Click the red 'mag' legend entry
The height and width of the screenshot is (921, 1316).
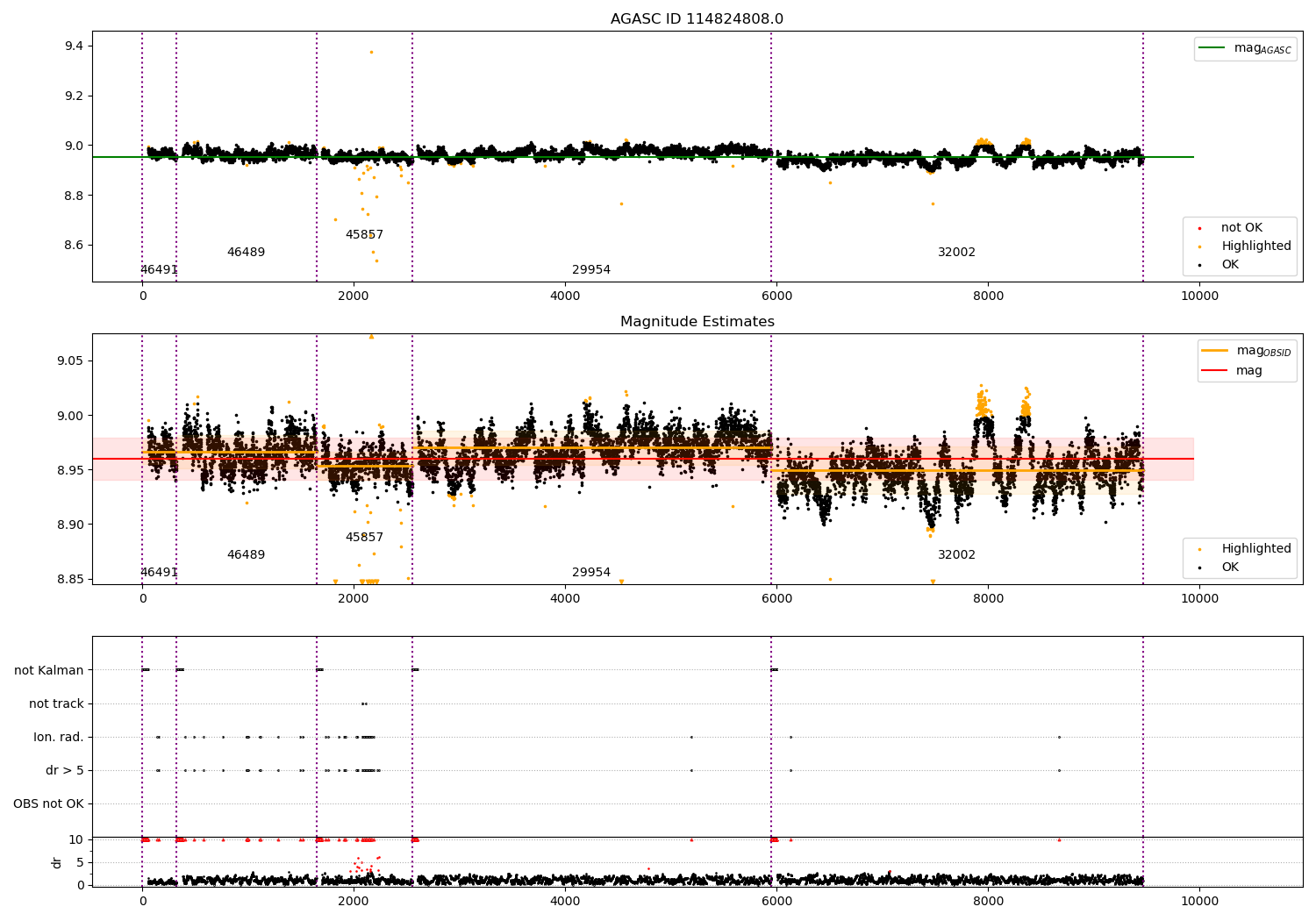[1249, 371]
